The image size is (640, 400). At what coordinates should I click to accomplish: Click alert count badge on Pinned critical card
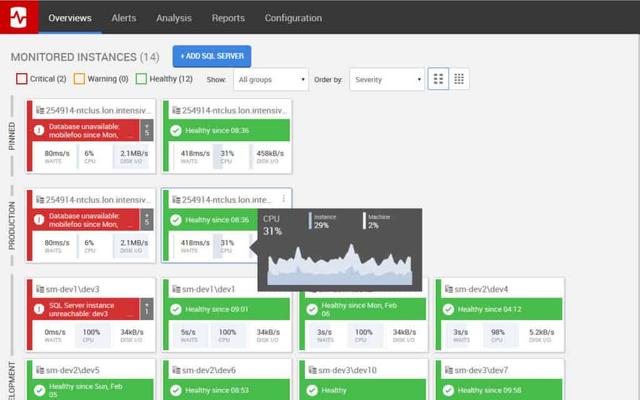tap(147, 130)
